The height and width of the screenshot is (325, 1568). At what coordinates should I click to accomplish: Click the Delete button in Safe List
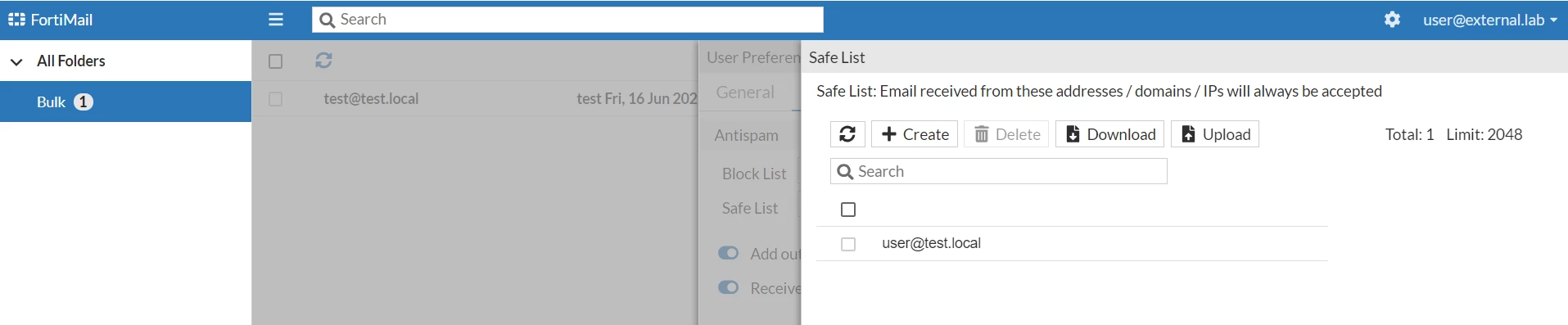coord(1006,134)
